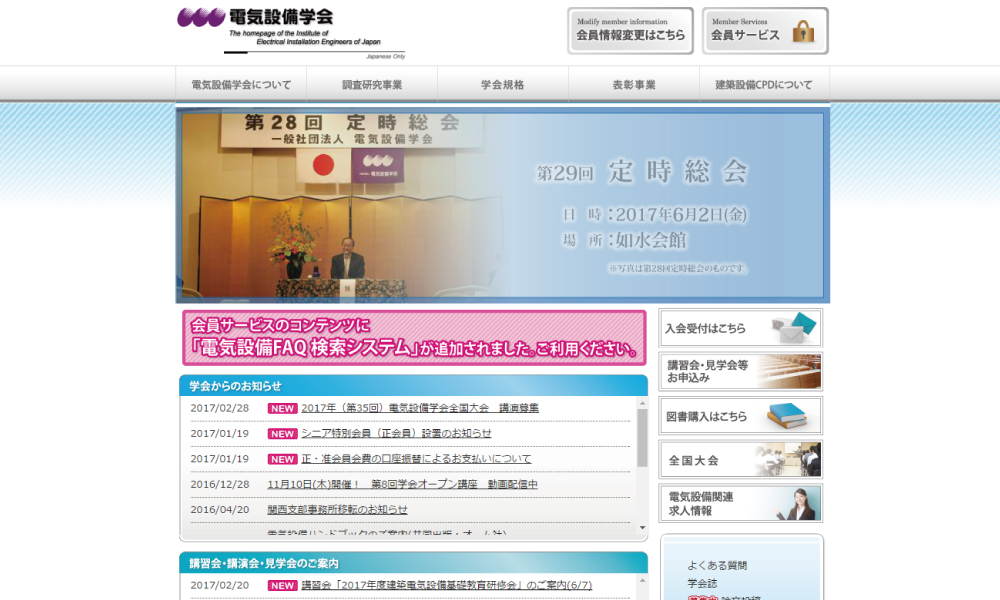Open the 正・准会員会費の口座振替 link
The height and width of the screenshot is (600, 1000).
click(x=416, y=459)
